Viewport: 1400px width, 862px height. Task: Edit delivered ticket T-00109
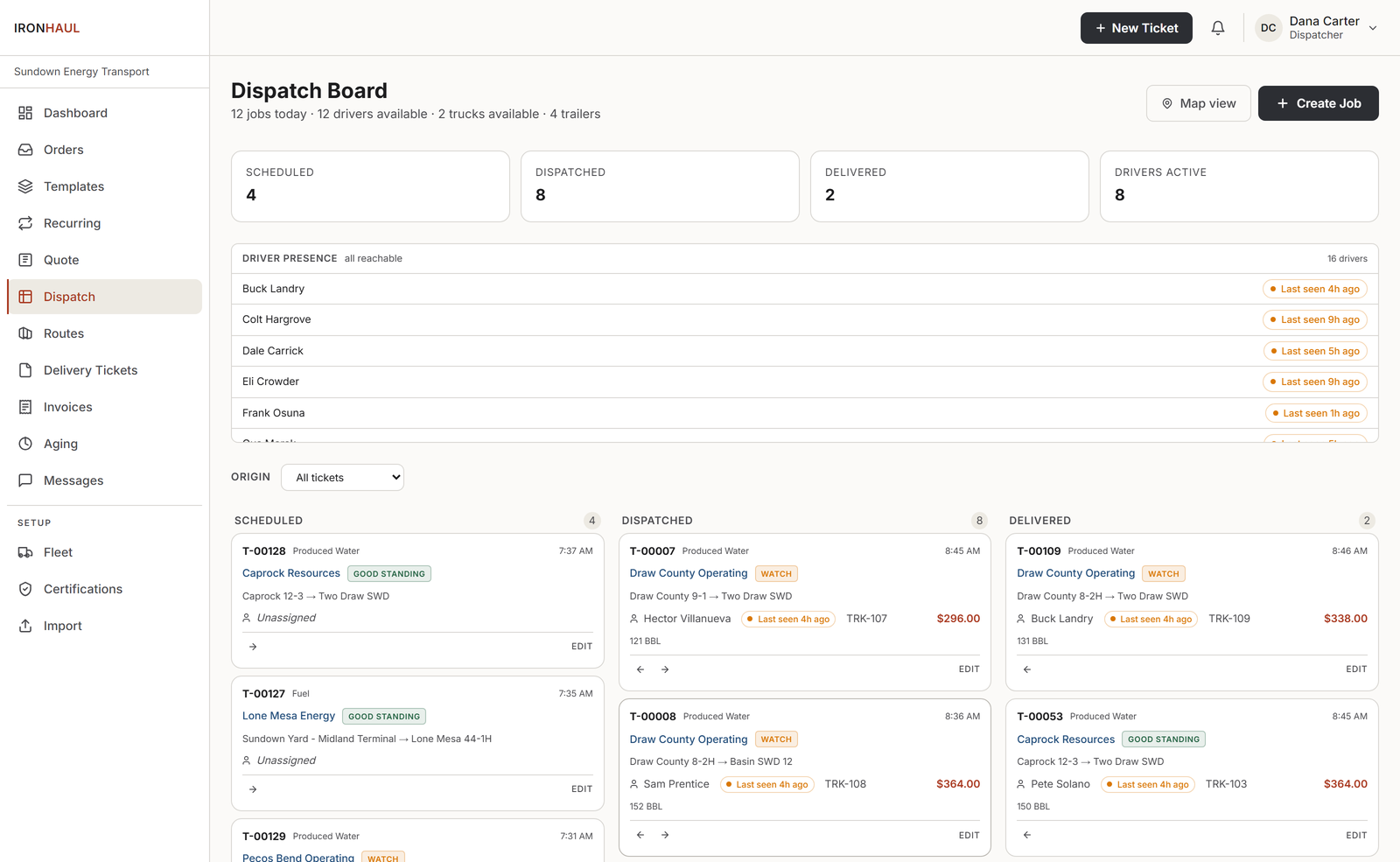pyautogui.click(x=1356, y=669)
